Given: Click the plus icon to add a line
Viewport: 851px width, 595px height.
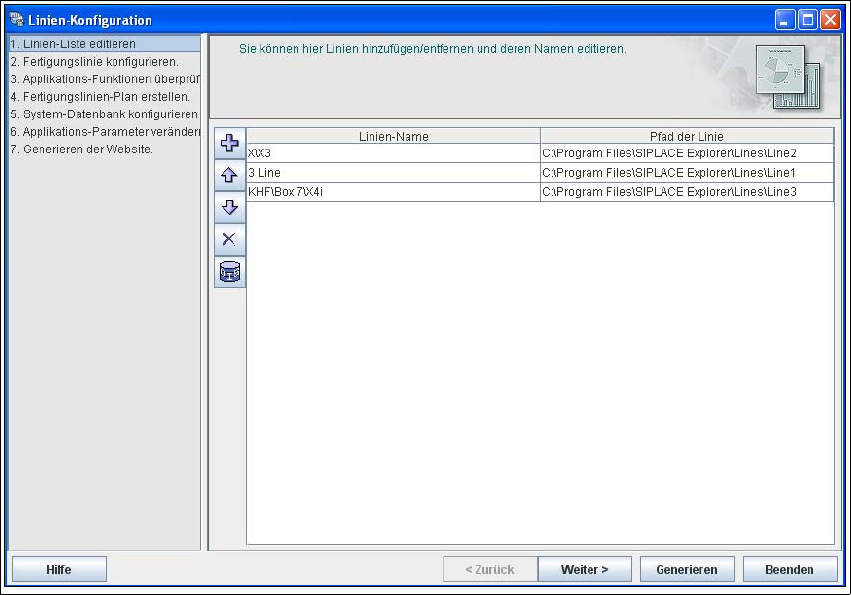Looking at the screenshot, I should coord(230,143).
